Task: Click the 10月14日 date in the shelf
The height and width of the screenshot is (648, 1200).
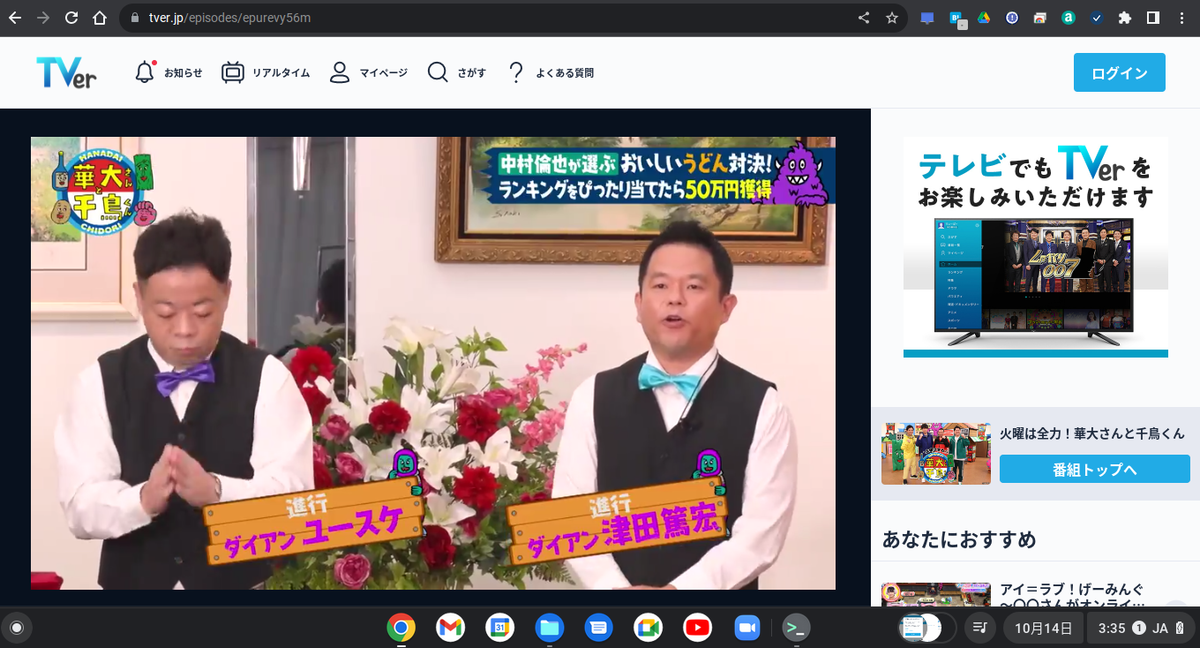Action: point(1043,628)
